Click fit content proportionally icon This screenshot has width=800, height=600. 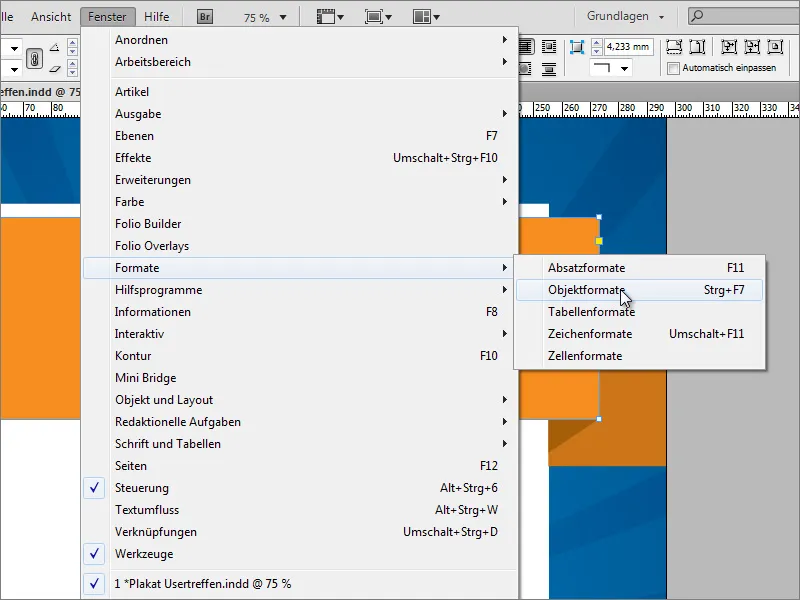tap(697, 47)
